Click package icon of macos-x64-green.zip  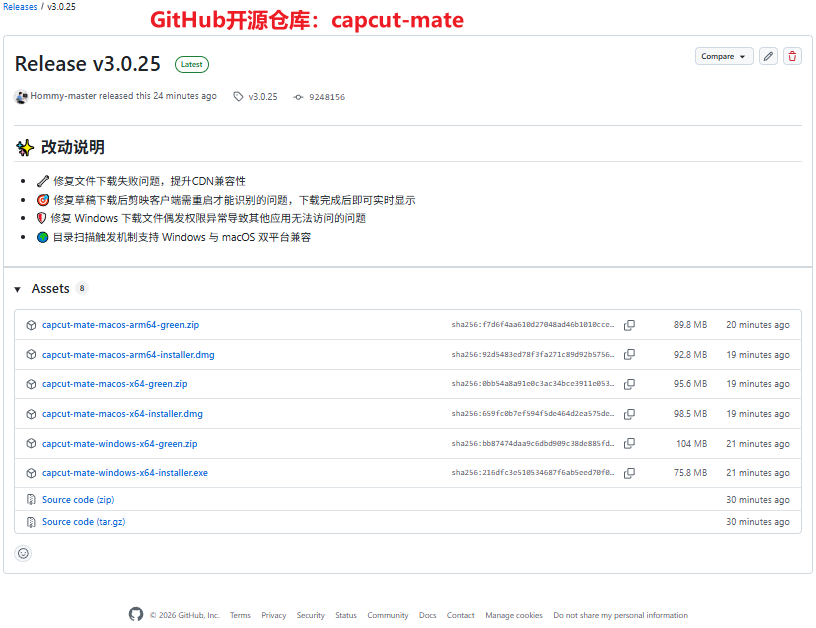(x=31, y=385)
